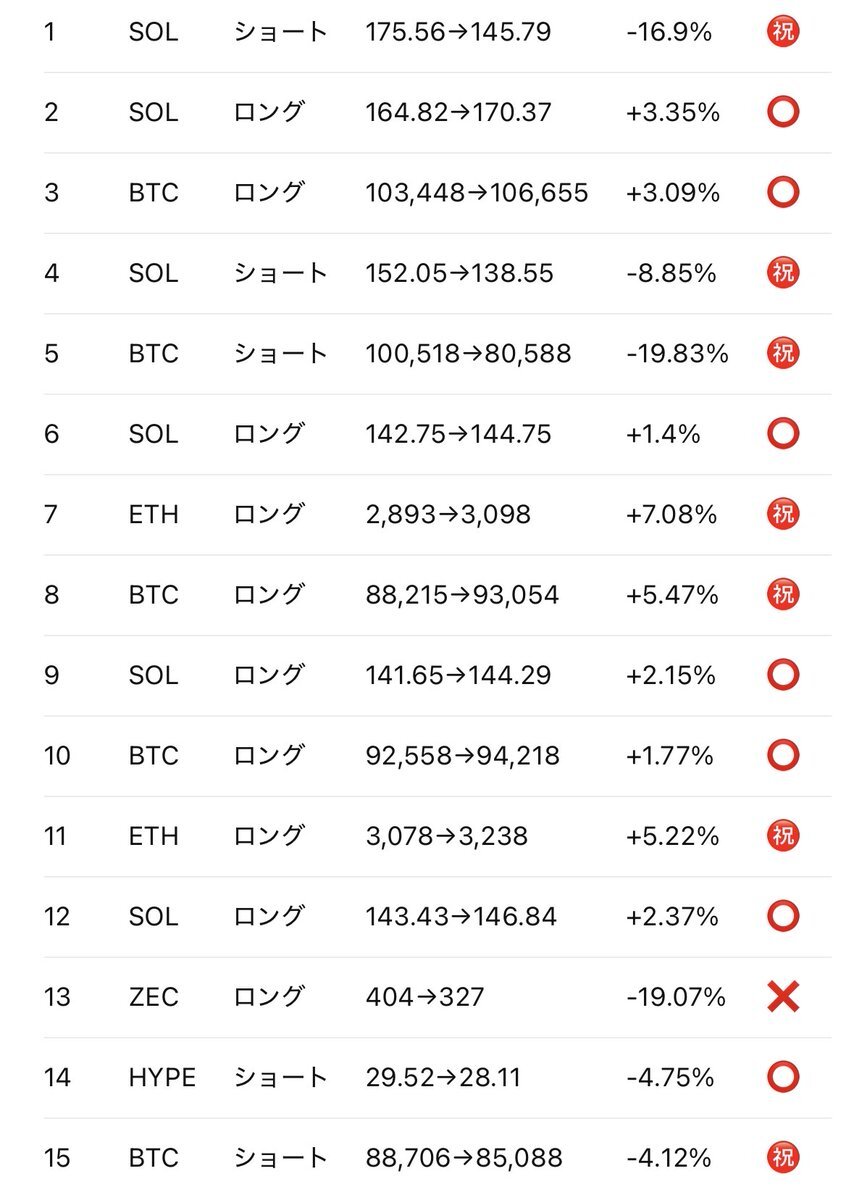
Task: Click the red X icon in ZEC row
Action: (783, 997)
